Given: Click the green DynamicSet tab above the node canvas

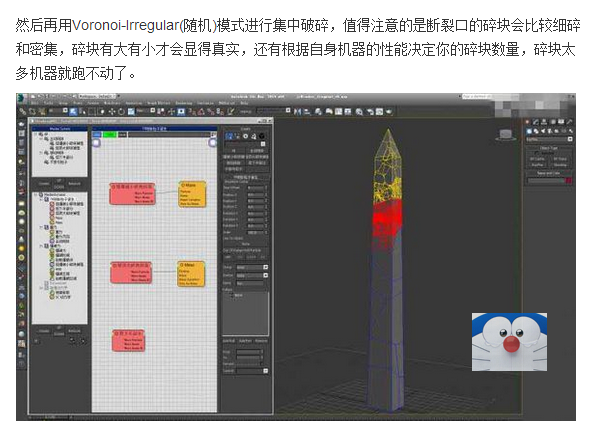Looking at the screenshot, I should (x=110, y=135).
